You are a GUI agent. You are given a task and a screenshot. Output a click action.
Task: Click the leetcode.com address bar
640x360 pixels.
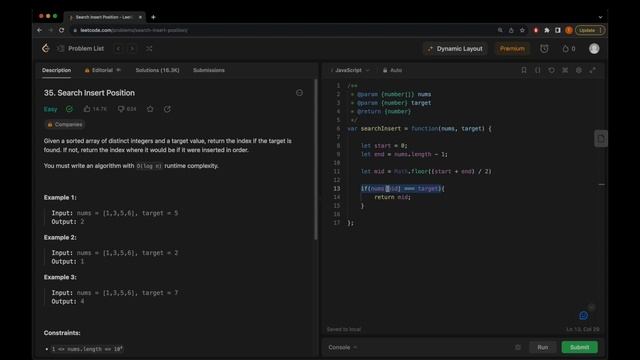[x=282, y=30]
